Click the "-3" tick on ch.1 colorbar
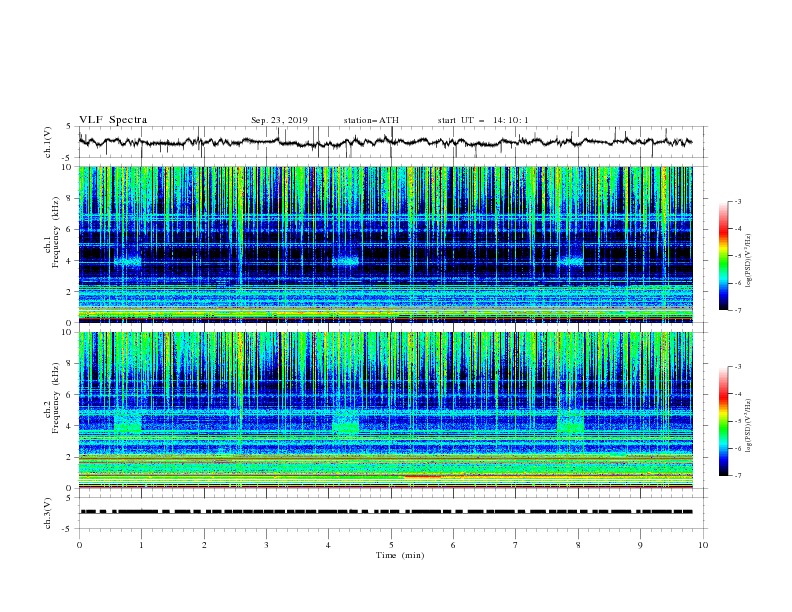 coord(738,201)
